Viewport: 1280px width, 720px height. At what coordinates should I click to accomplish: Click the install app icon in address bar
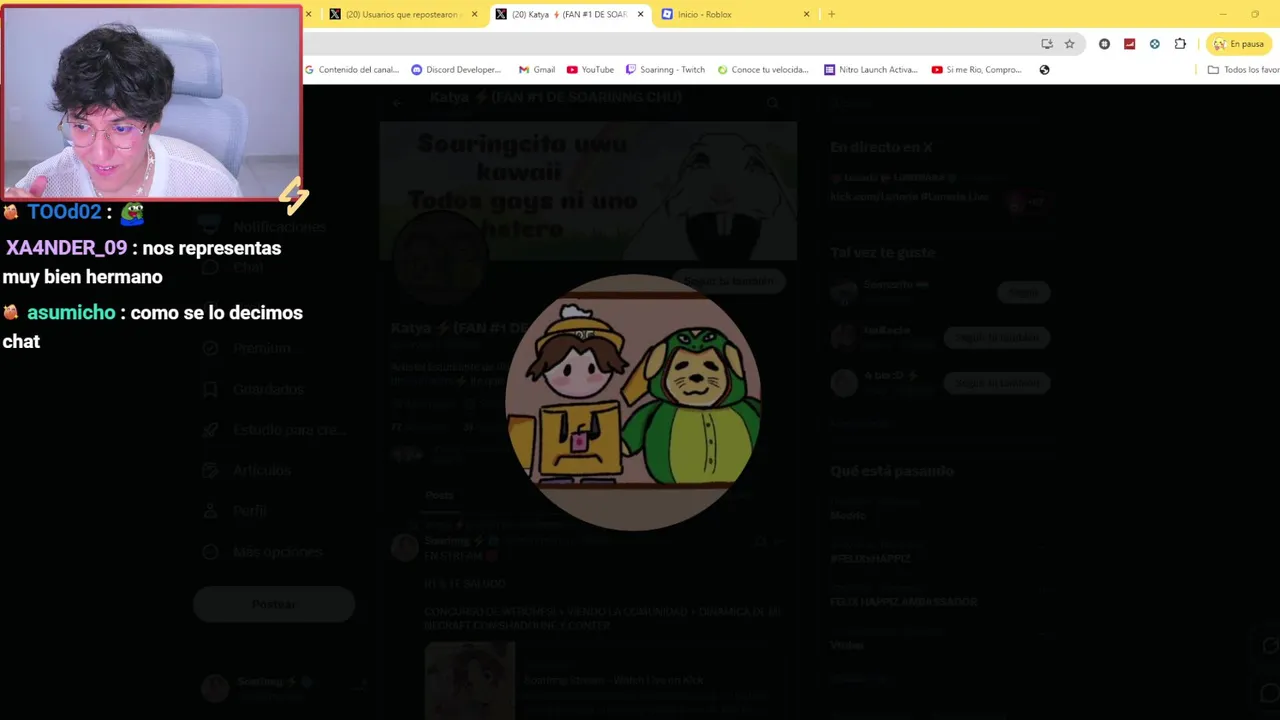[x=1047, y=44]
